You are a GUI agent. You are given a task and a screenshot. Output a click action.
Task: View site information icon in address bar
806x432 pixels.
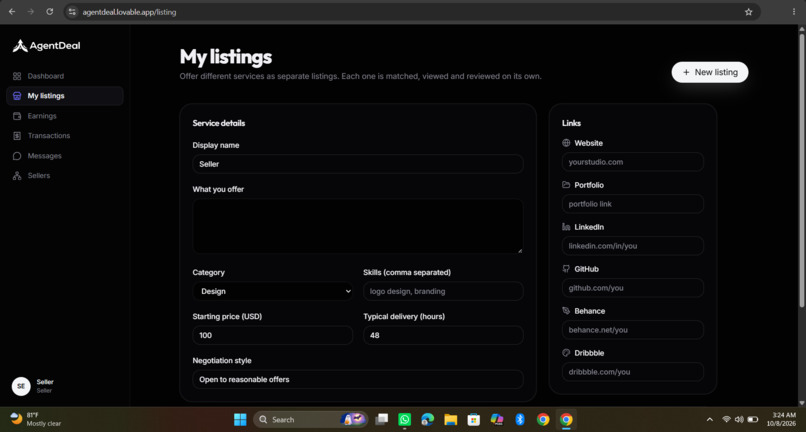[x=72, y=12]
